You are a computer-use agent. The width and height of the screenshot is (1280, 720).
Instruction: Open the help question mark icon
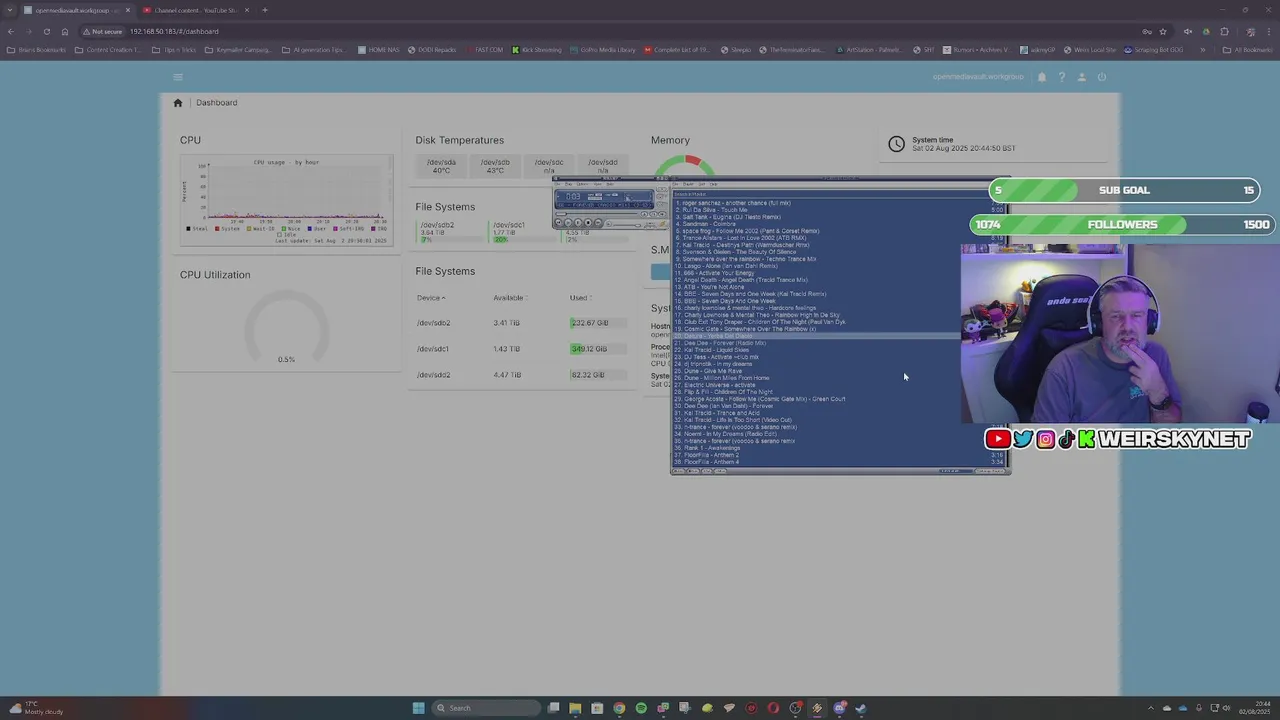pos(1062,77)
